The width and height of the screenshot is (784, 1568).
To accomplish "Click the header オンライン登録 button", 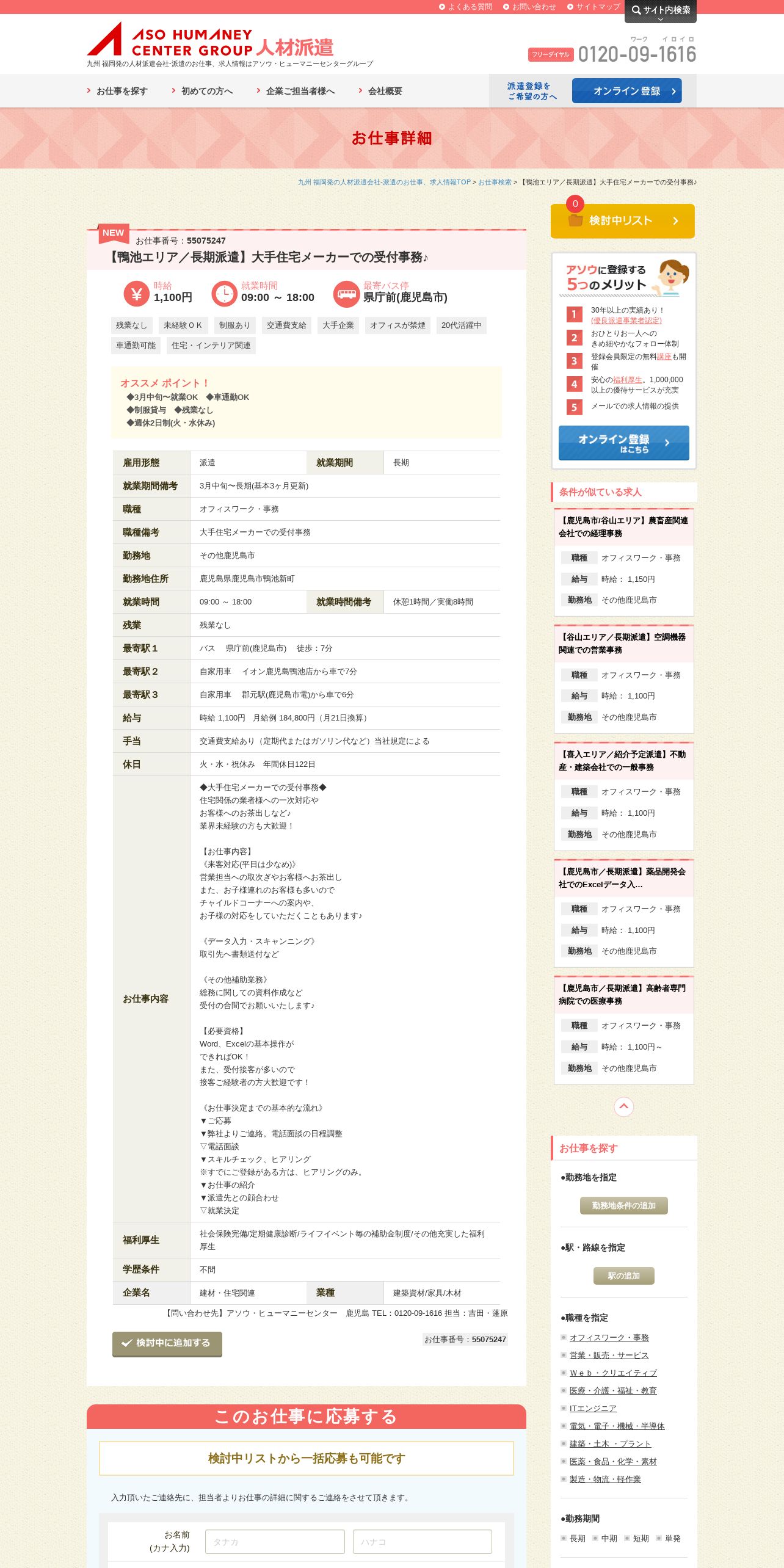I will click(x=627, y=91).
